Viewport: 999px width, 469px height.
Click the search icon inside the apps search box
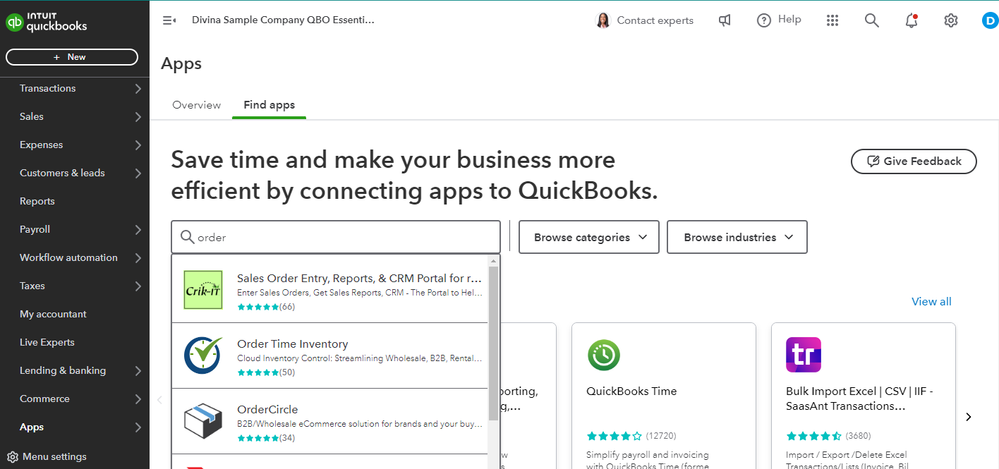(x=187, y=237)
